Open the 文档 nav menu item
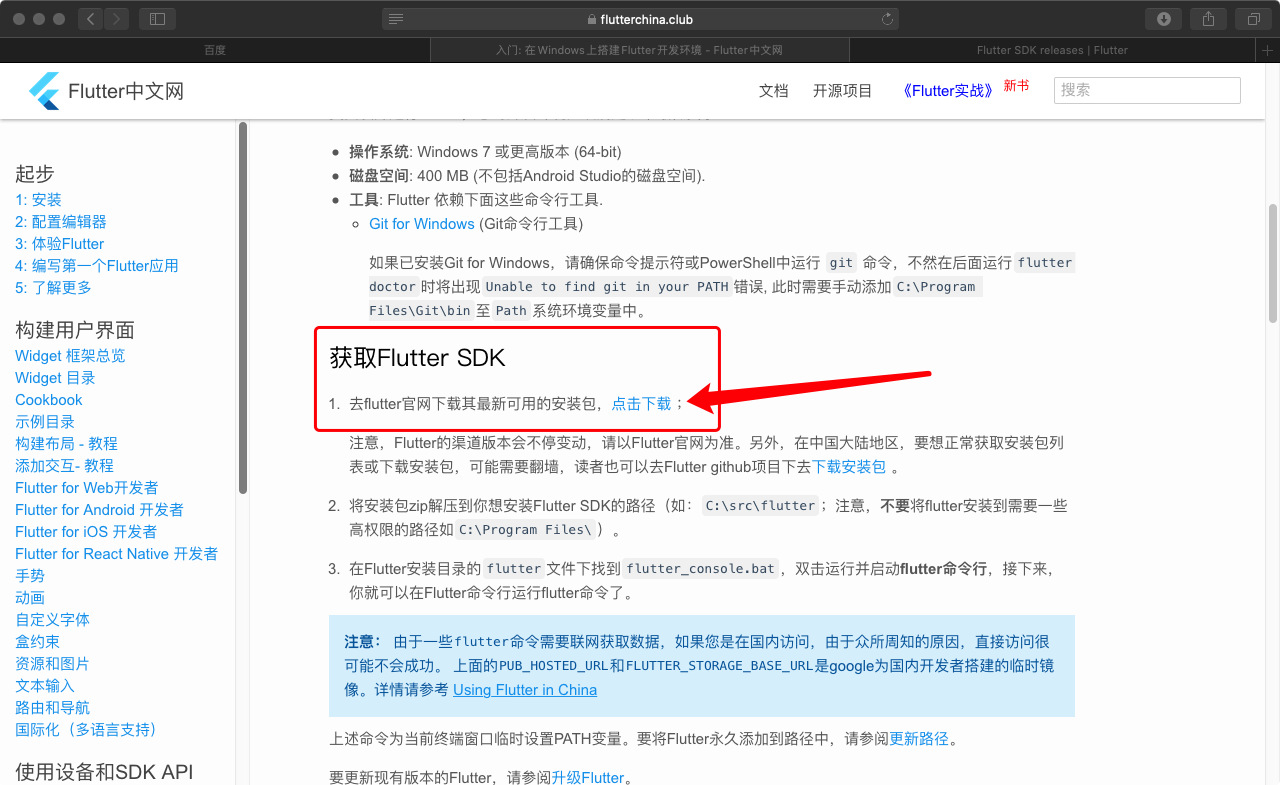This screenshot has width=1280, height=785. click(x=774, y=90)
